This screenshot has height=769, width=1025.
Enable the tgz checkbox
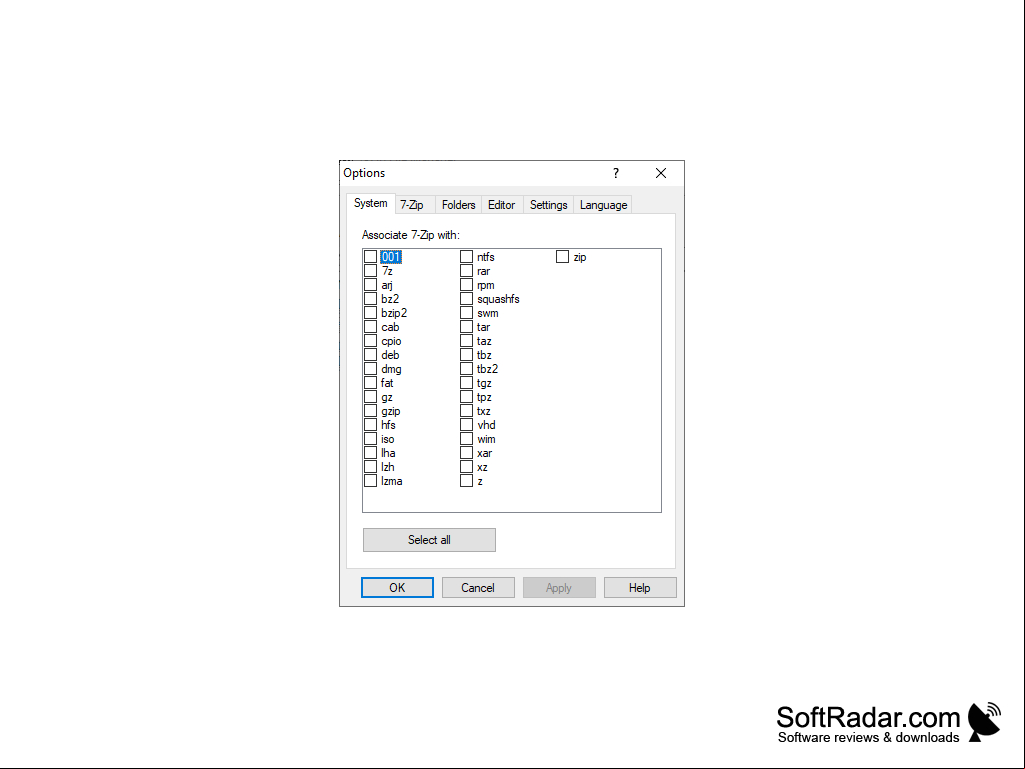point(467,383)
